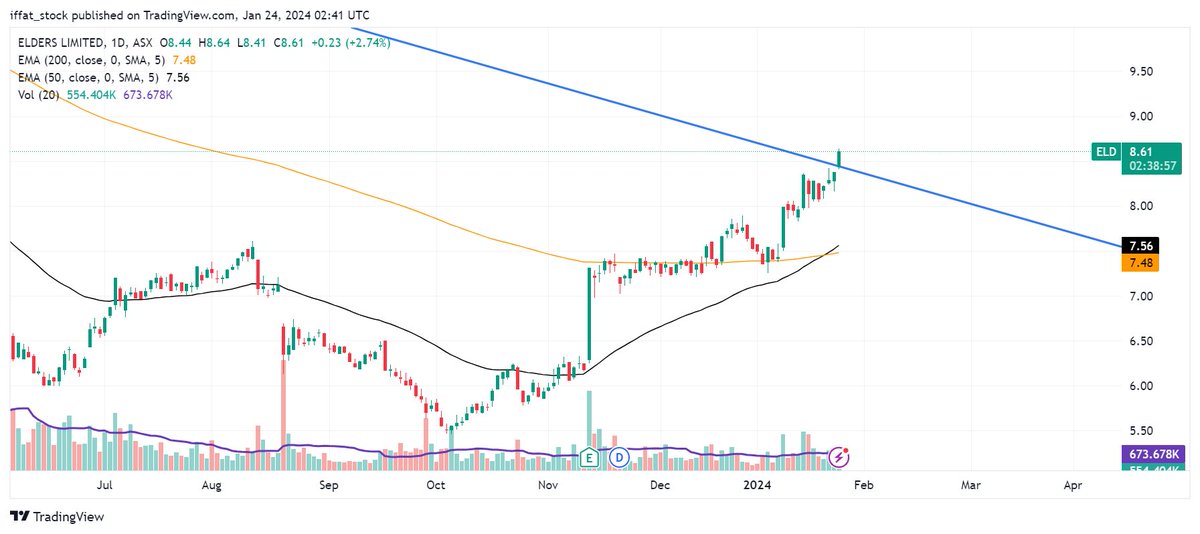Click the 8.00 price axis label
This screenshot has width=1200, height=534.
point(1142,206)
